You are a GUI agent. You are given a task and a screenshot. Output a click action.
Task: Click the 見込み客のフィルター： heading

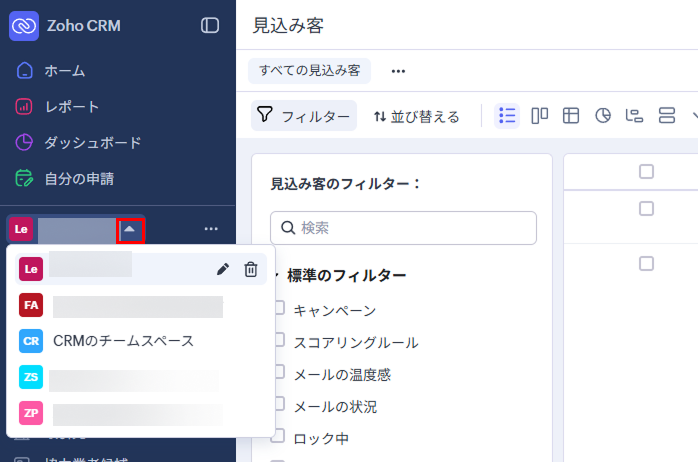(x=346, y=183)
